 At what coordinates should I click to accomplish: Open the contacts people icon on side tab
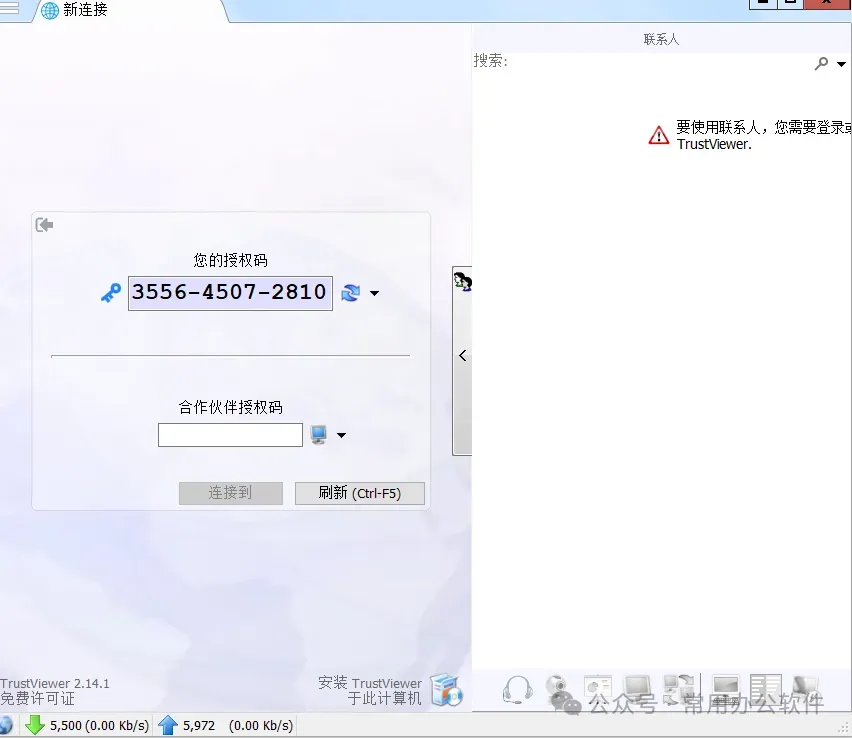462,282
